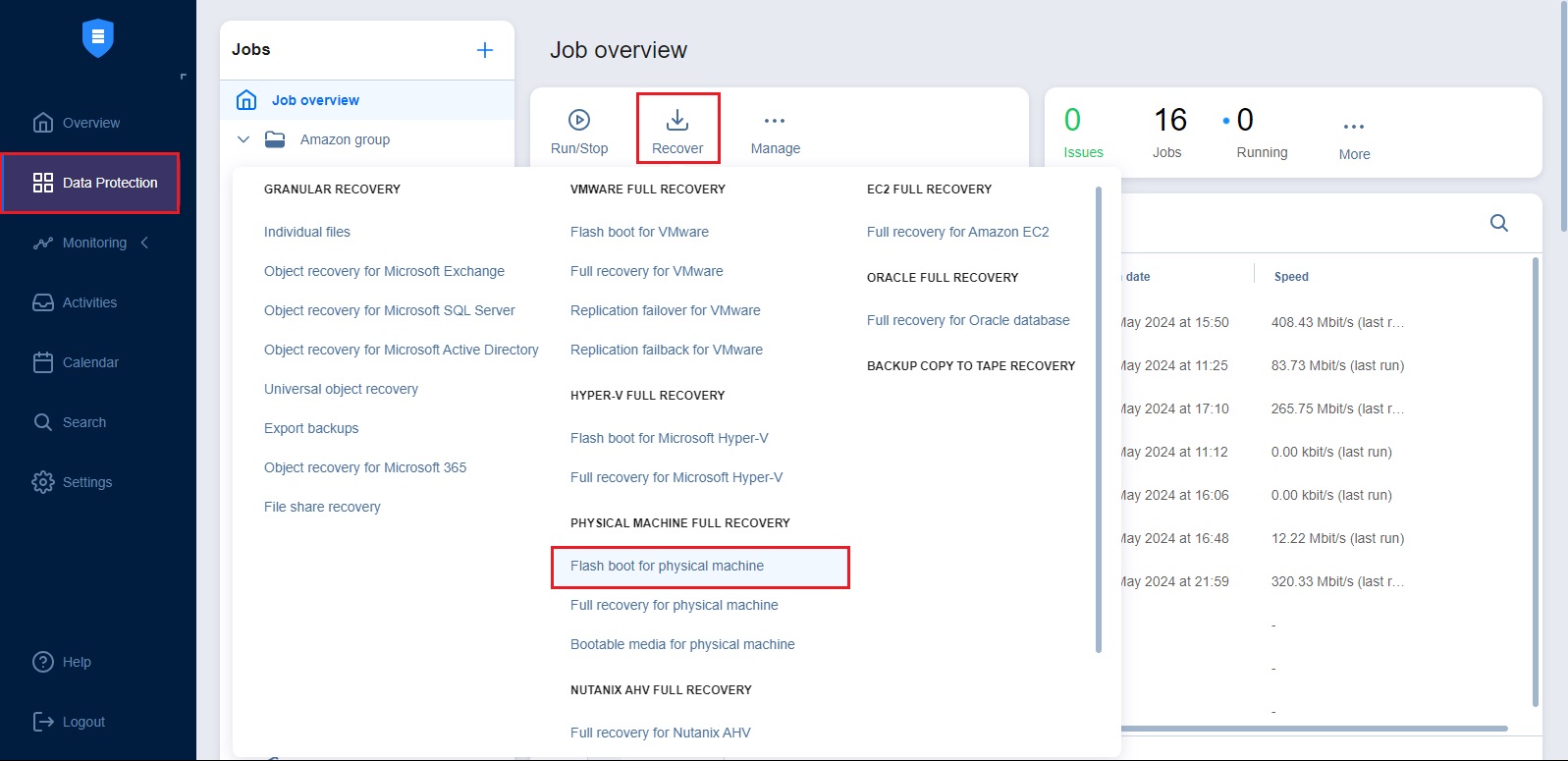Click the plus icon to add a job
The width and height of the screenshot is (1568, 761).
[485, 50]
